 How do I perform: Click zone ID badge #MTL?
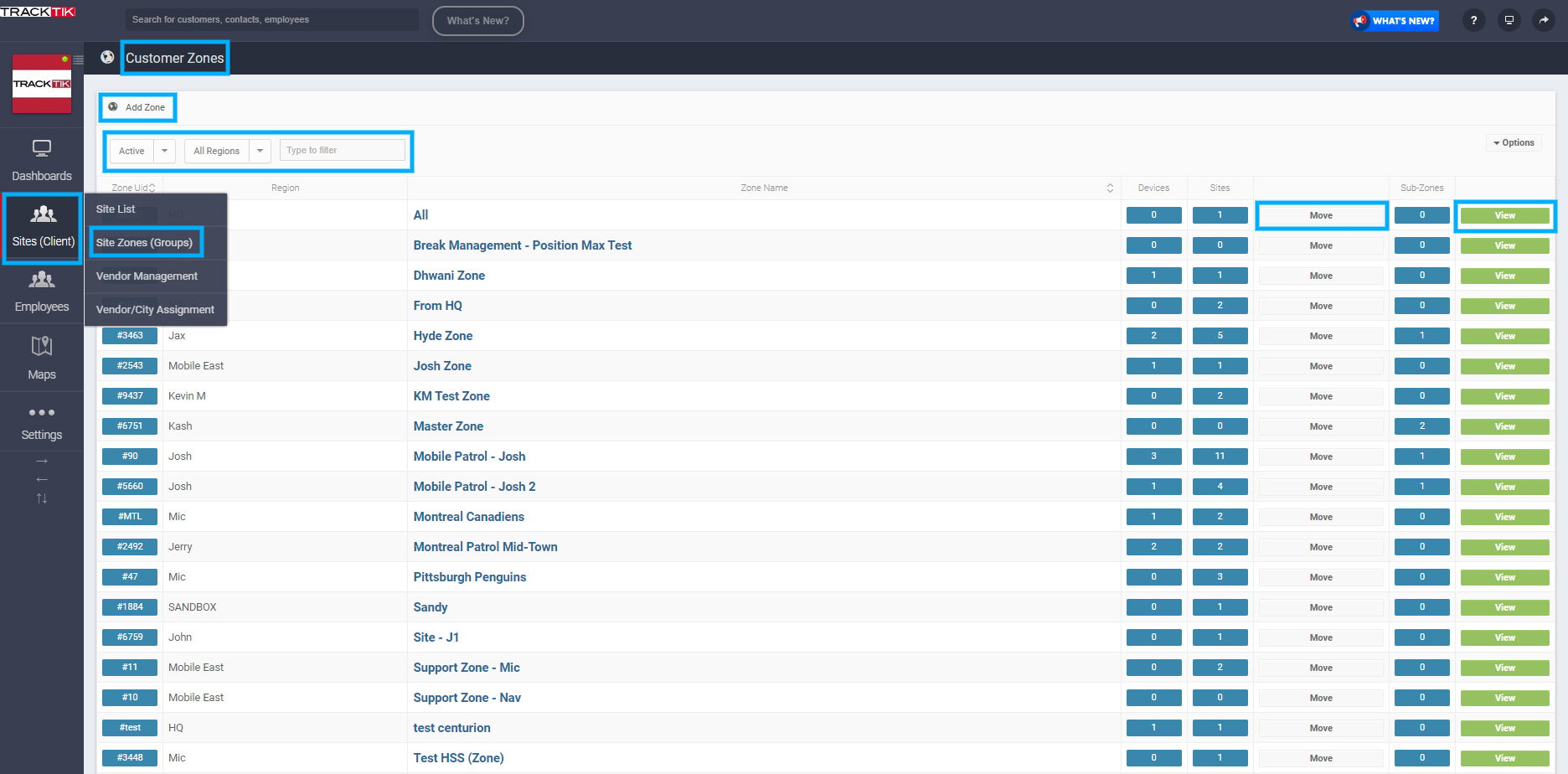(130, 517)
